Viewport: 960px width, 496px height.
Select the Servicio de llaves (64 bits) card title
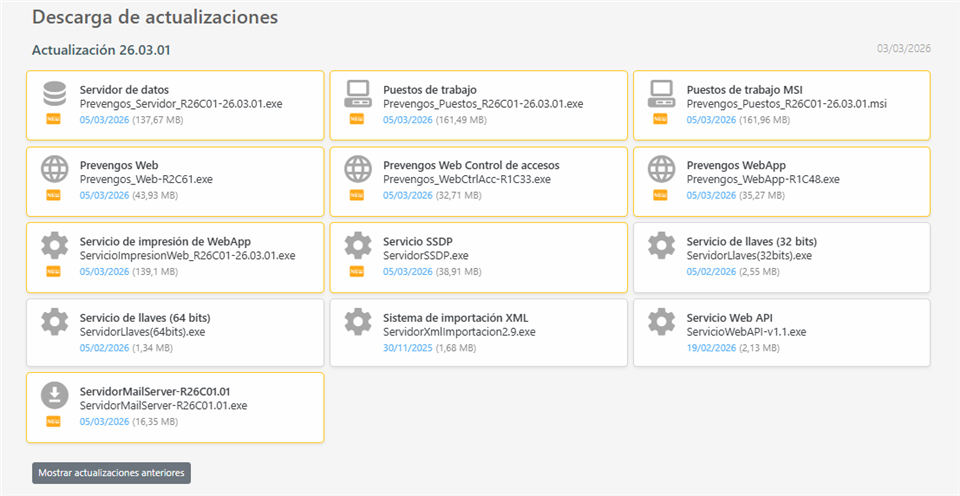coord(145,318)
